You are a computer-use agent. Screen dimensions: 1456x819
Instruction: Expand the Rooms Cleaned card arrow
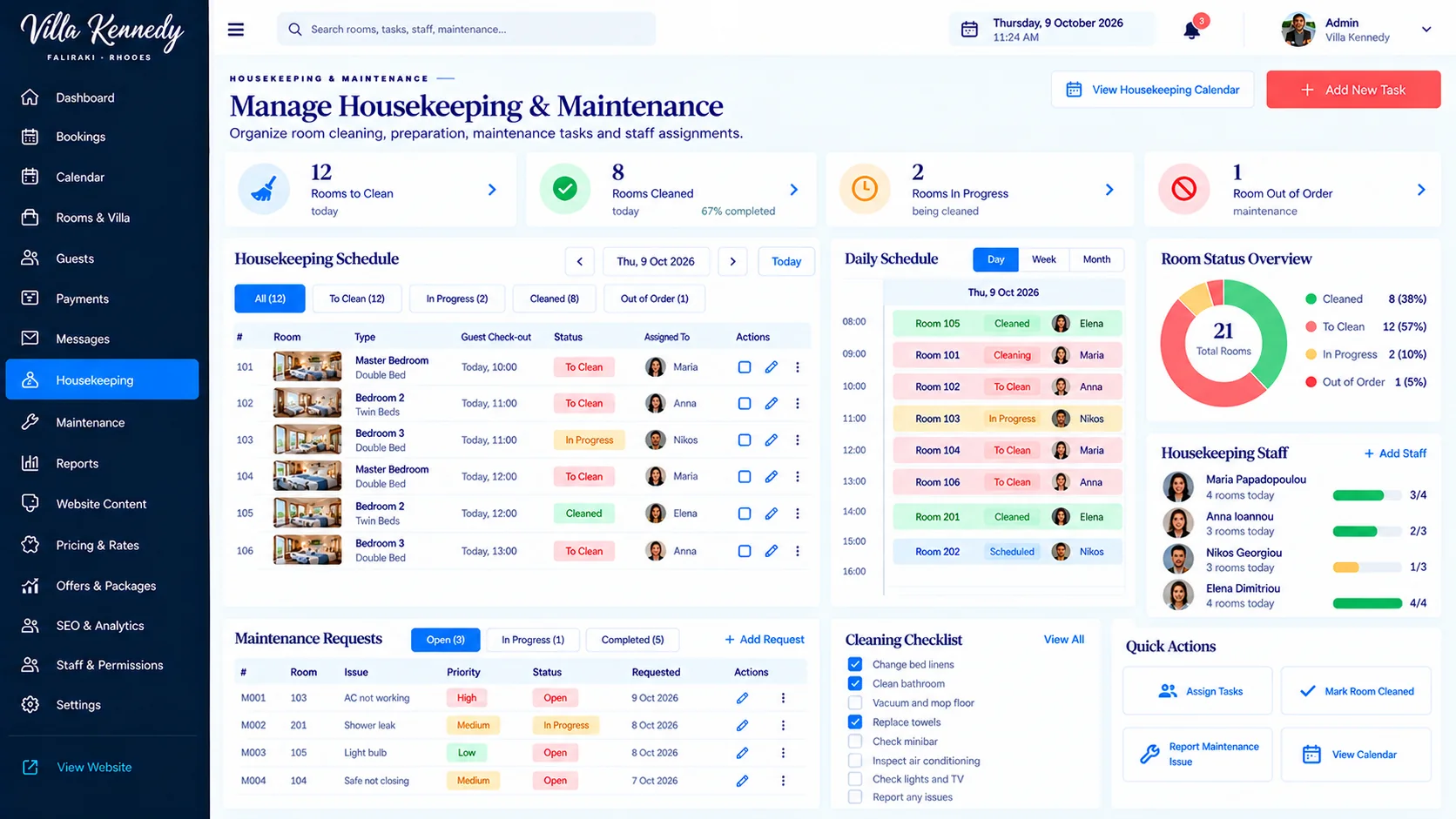tap(794, 190)
